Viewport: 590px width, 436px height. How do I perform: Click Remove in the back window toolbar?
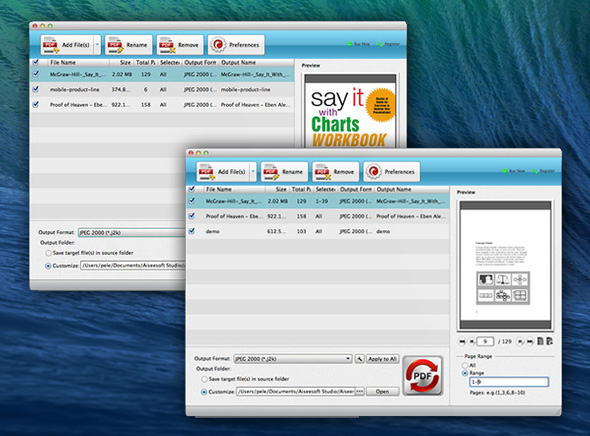click(180, 45)
